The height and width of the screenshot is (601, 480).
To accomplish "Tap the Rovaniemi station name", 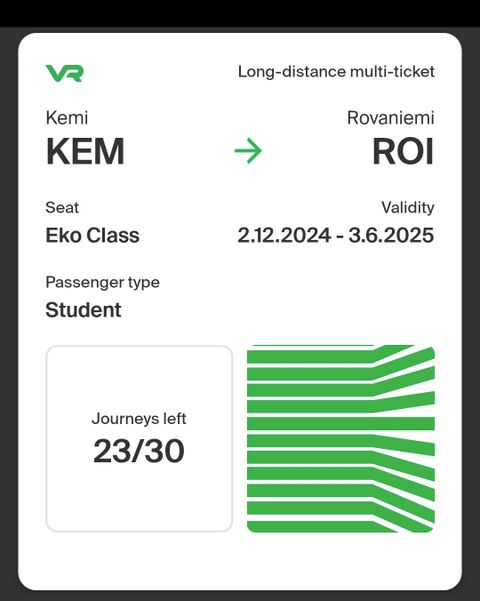I will [391, 118].
